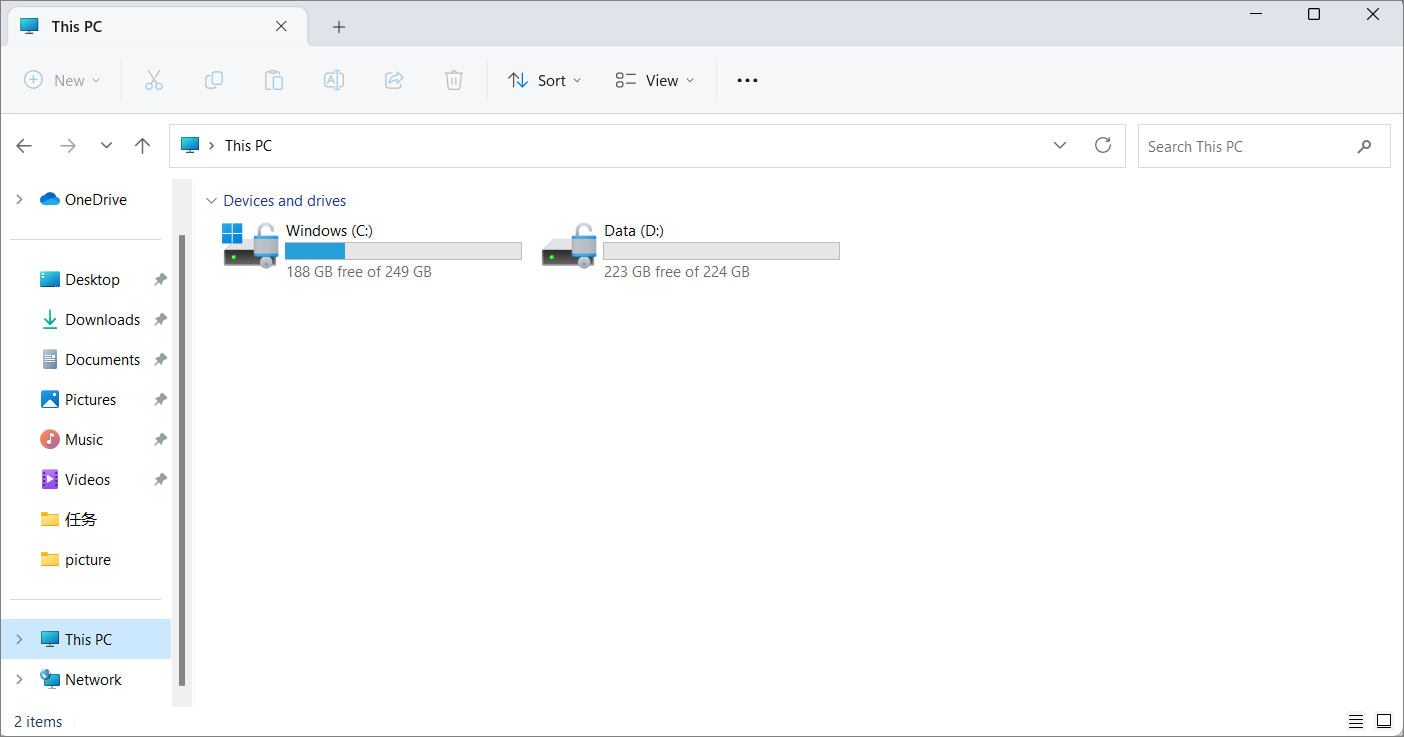
Task: Switch to large thumbnails view icon
Action: (x=1384, y=721)
